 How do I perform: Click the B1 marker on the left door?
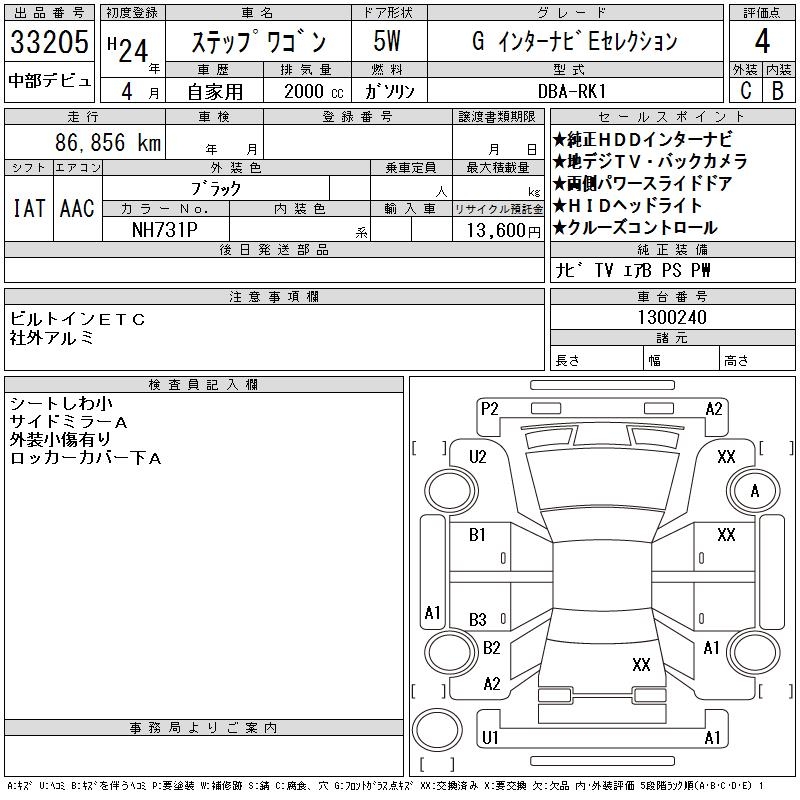click(x=478, y=535)
